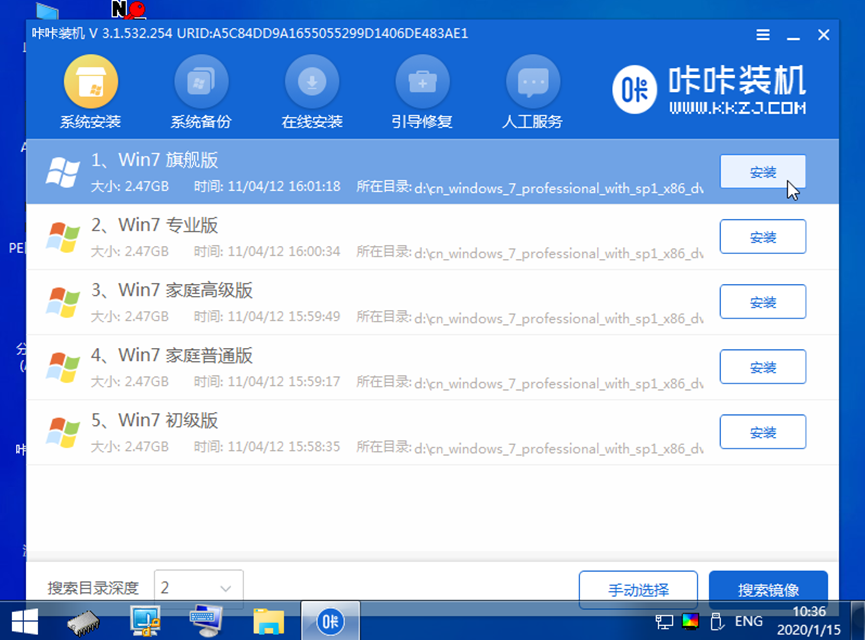Click the color display tray icon
Image resolution: width=865 pixels, height=640 pixels.
click(689, 623)
